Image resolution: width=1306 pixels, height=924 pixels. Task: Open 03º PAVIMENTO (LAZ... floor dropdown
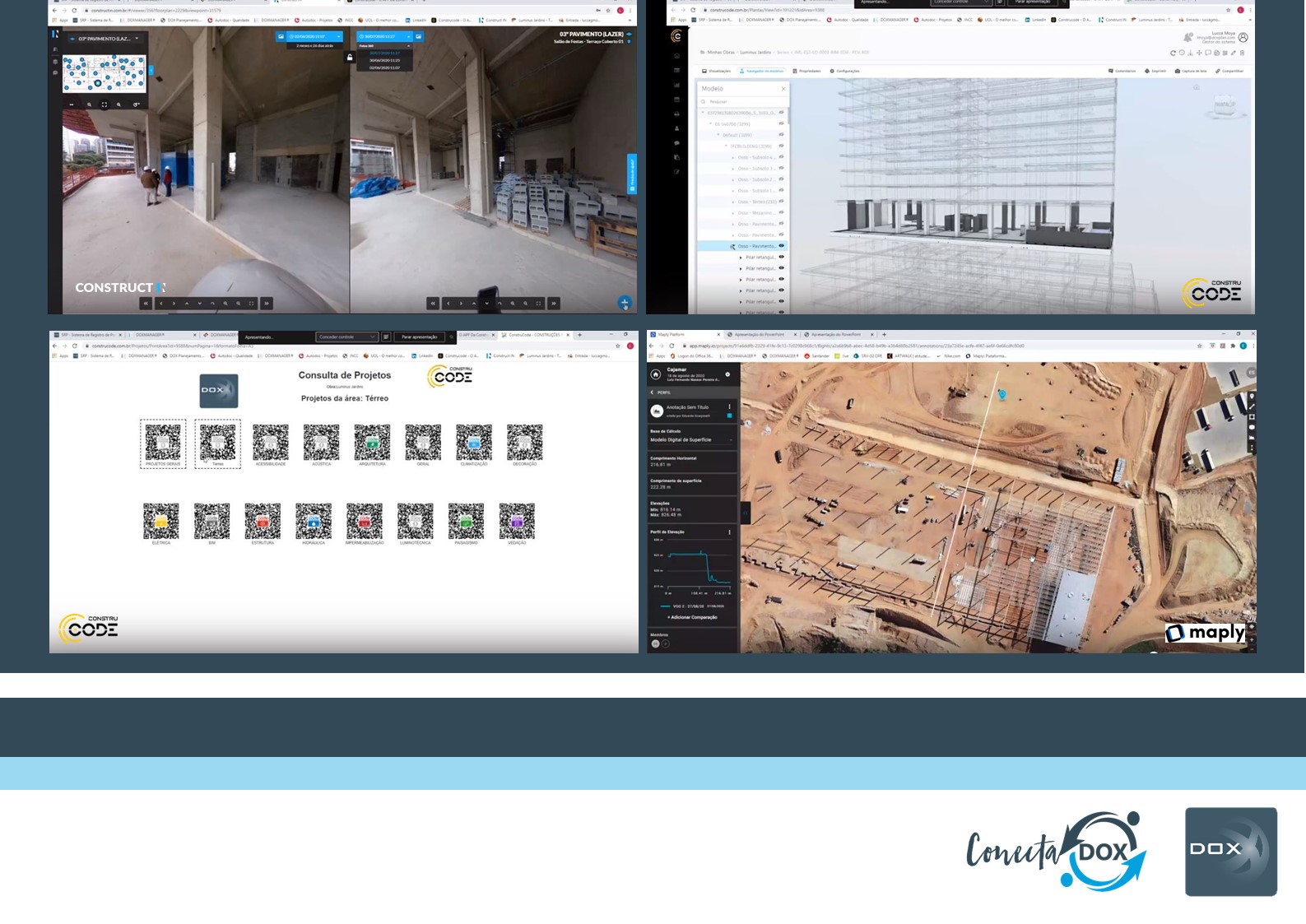[105, 39]
